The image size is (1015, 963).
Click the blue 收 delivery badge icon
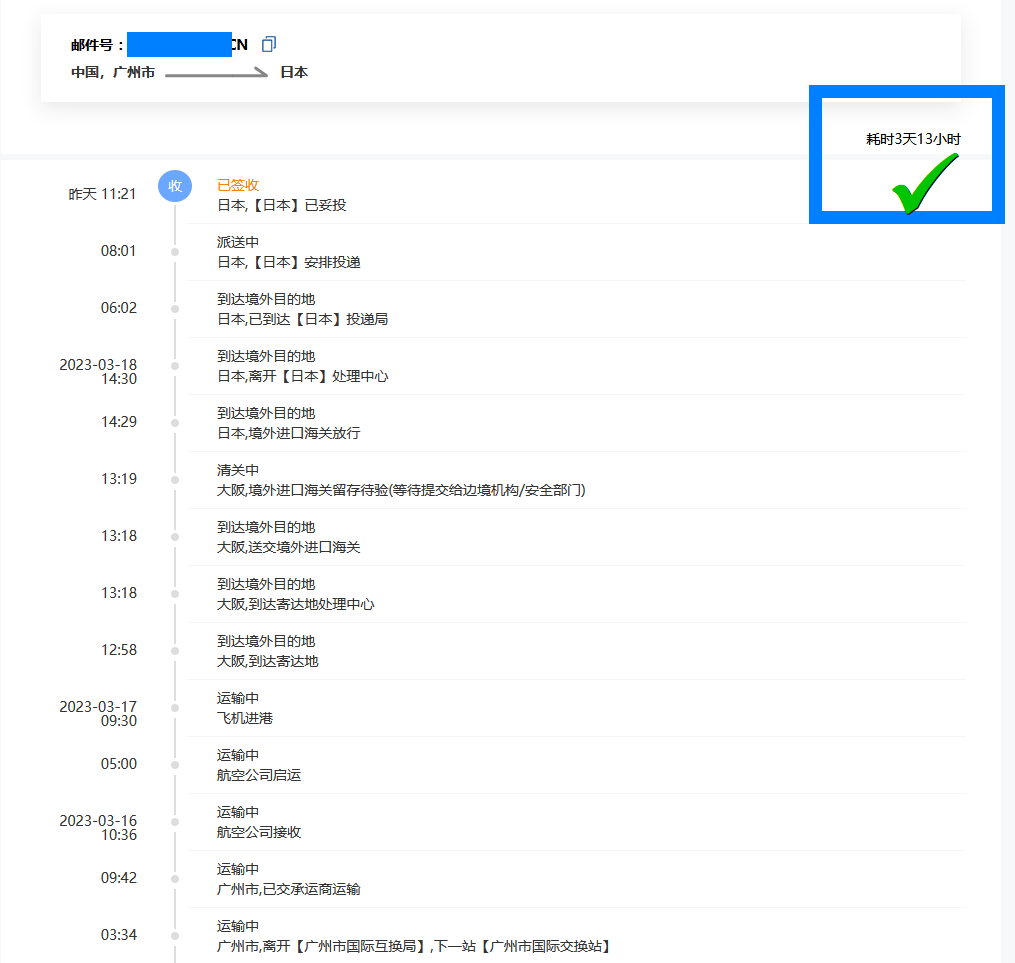tap(175, 186)
